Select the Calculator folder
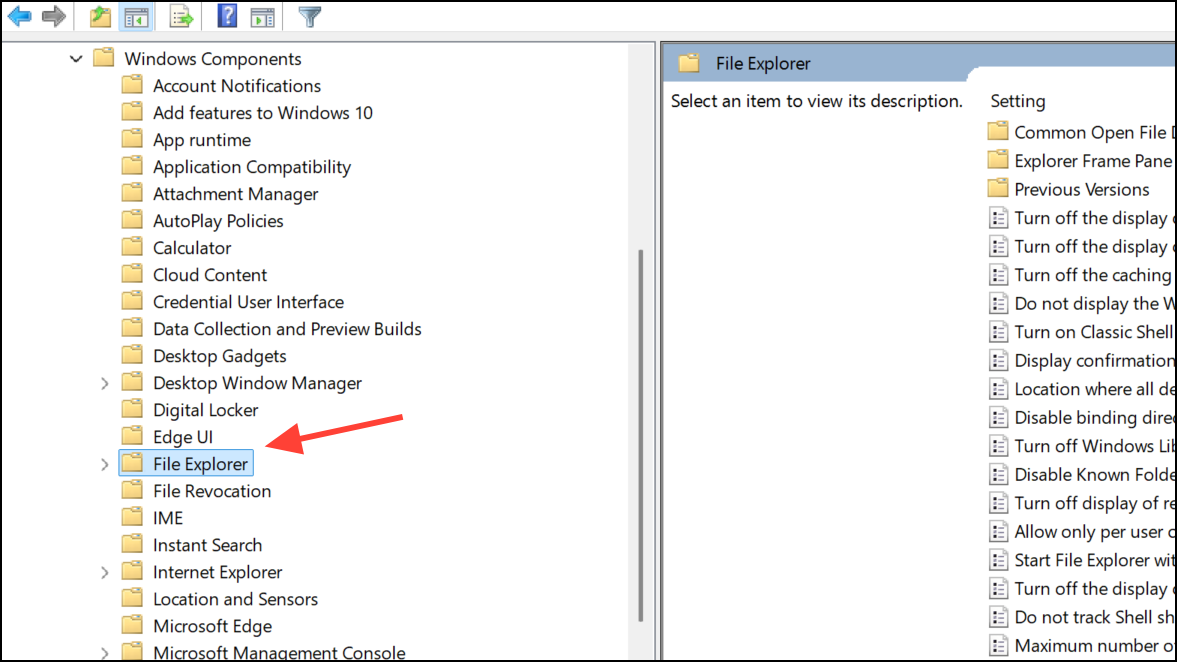This screenshot has height=662, width=1177. point(192,248)
